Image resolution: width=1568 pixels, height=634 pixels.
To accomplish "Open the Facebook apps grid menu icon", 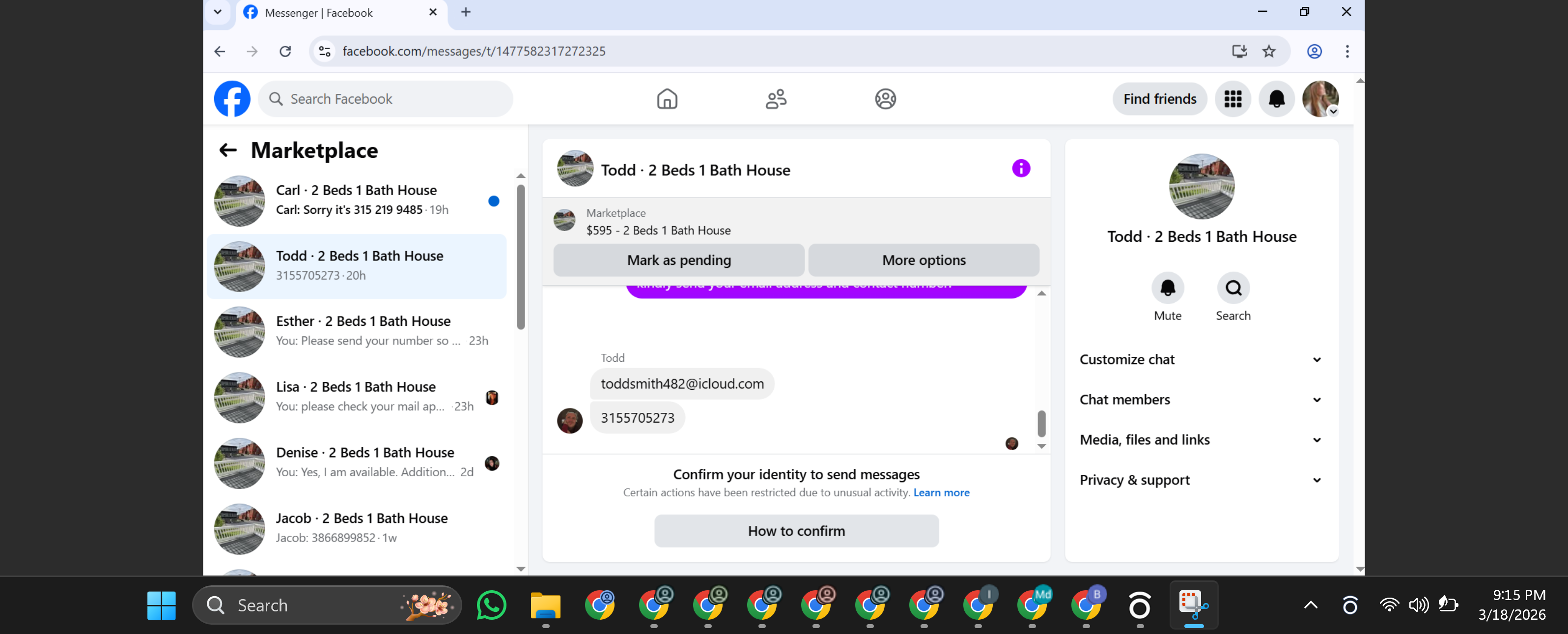I will pyautogui.click(x=1232, y=99).
